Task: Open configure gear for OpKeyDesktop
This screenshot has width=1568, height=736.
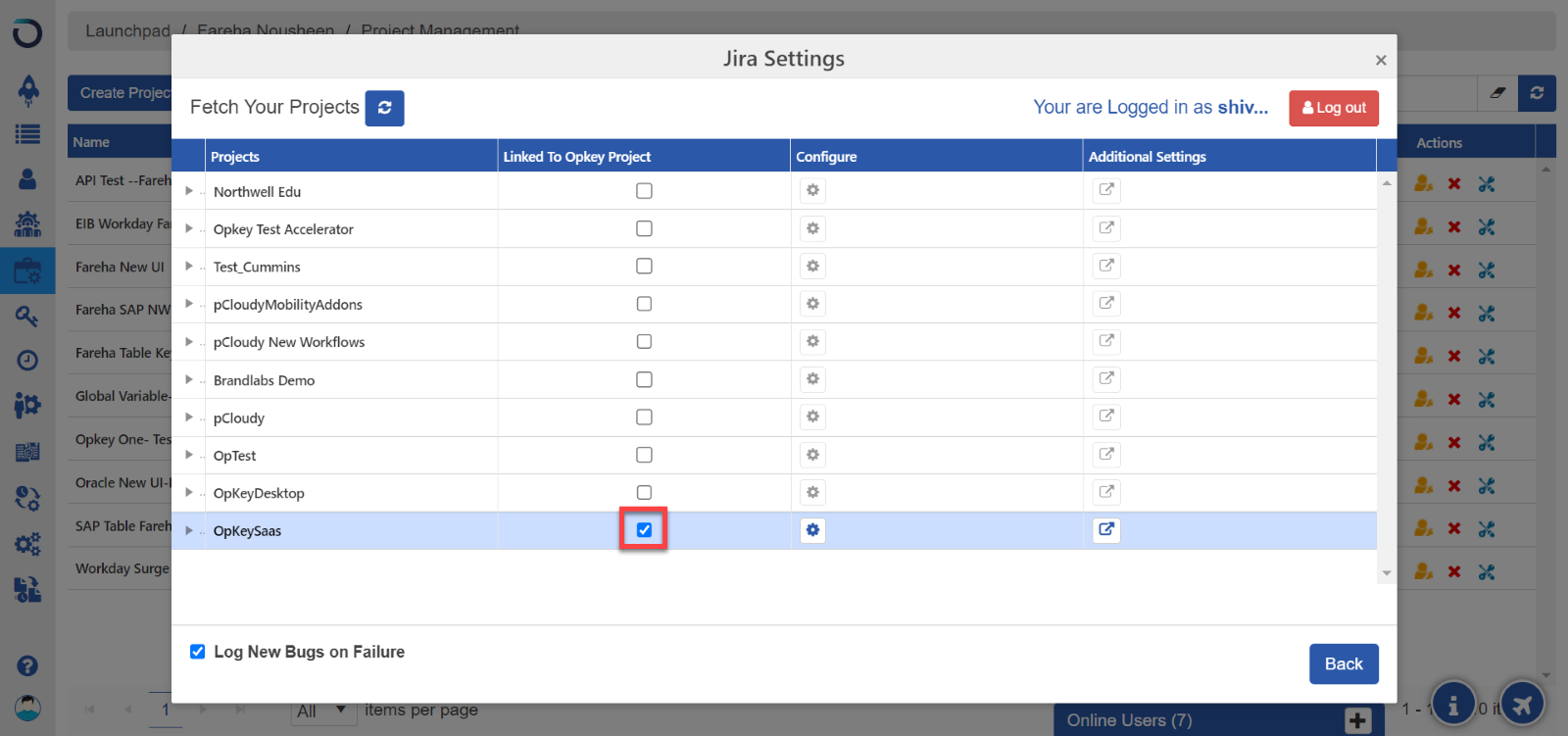Action: [812, 492]
